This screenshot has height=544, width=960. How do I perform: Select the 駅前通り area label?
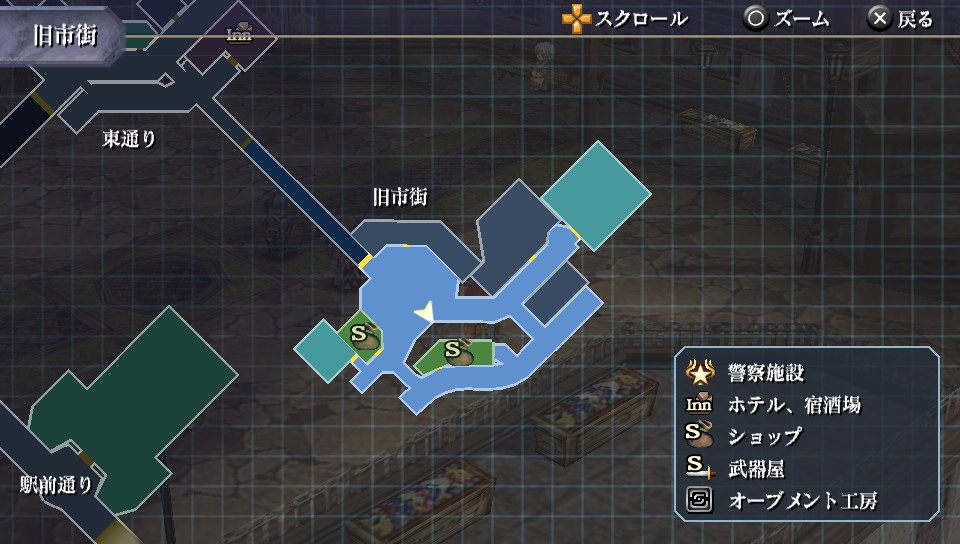pos(56,485)
